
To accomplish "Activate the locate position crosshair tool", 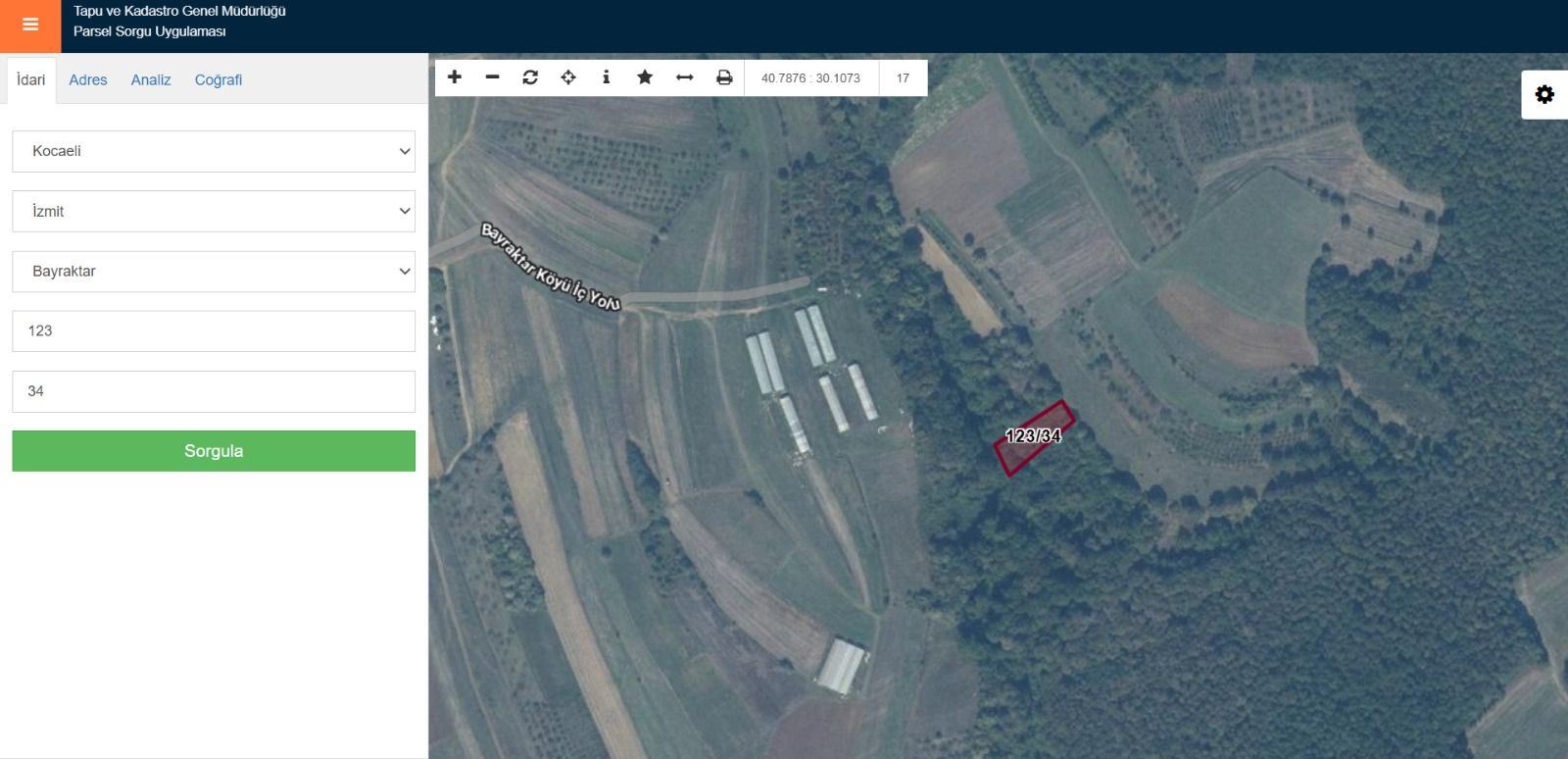I will point(568,77).
